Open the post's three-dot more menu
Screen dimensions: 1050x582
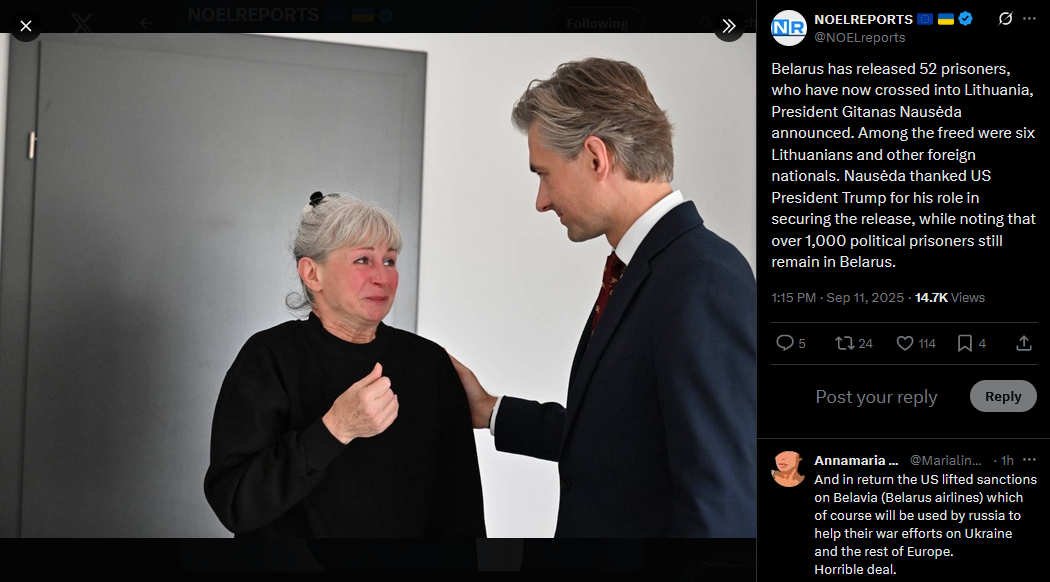[x=1029, y=19]
